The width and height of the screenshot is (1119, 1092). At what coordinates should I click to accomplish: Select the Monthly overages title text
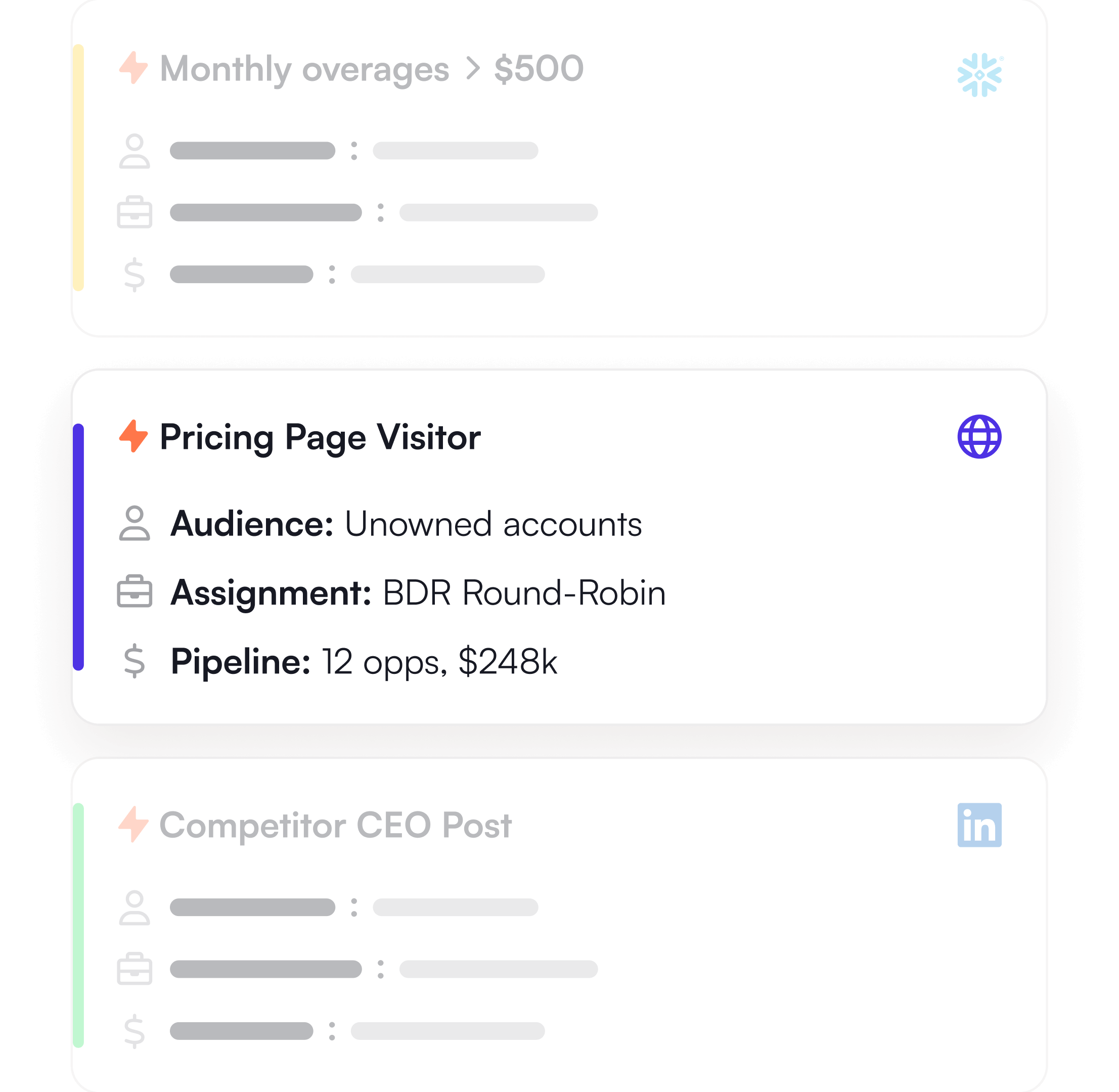pyautogui.click(x=304, y=69)
